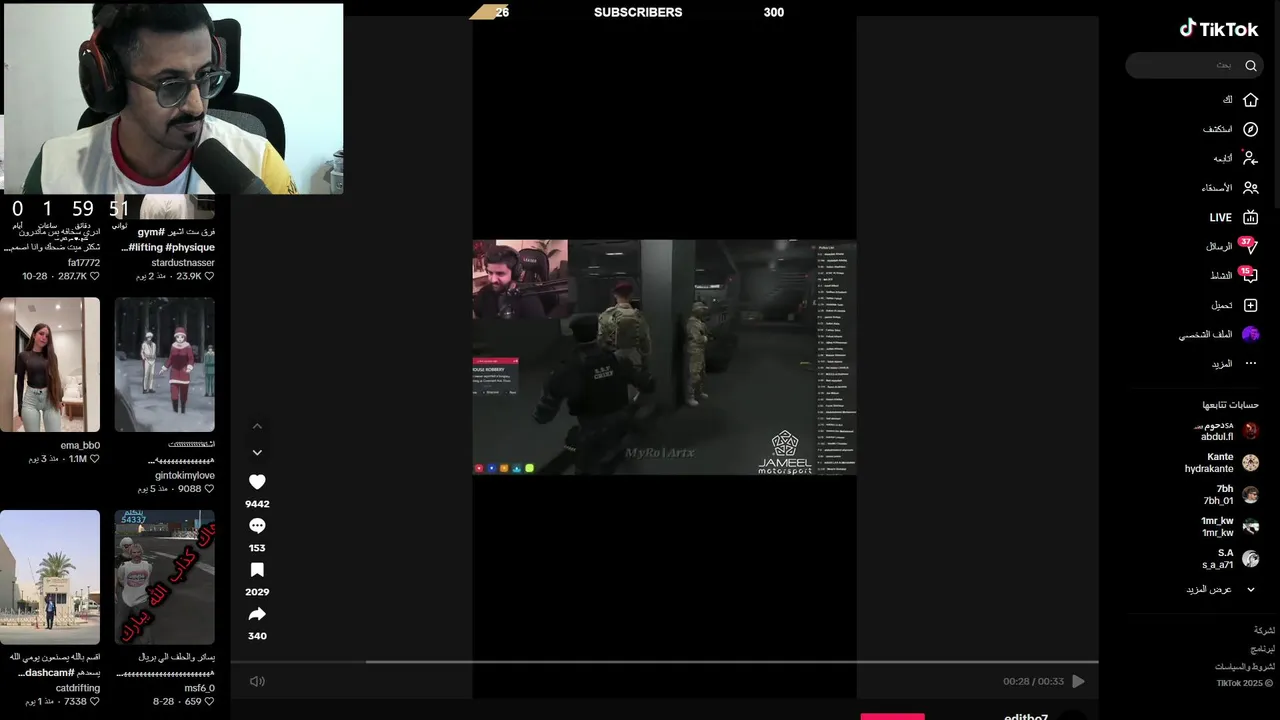Open stardustnasser profile name
1280x720 pixels.
point(183,263)
